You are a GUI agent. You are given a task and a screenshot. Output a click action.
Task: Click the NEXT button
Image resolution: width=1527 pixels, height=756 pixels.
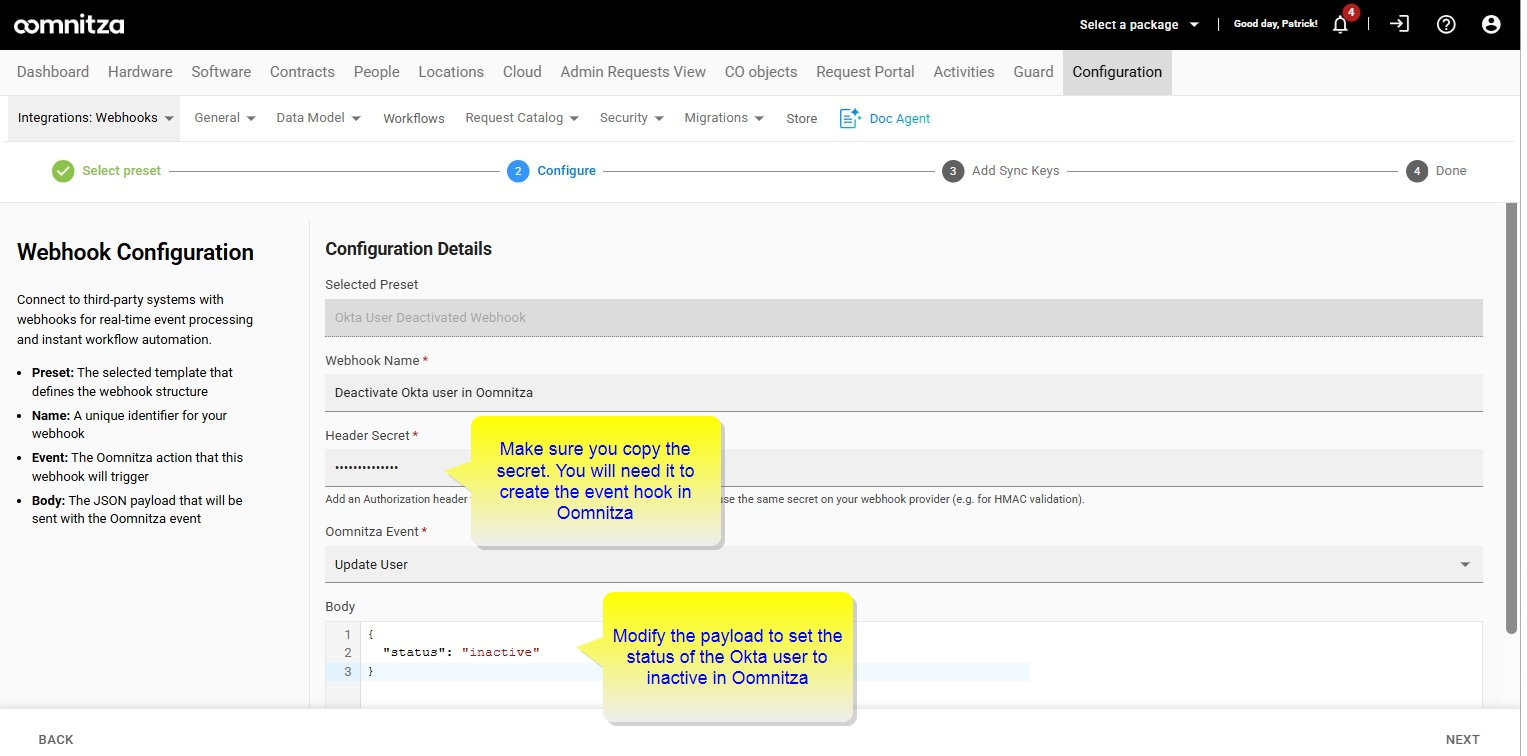(1462, 739)
